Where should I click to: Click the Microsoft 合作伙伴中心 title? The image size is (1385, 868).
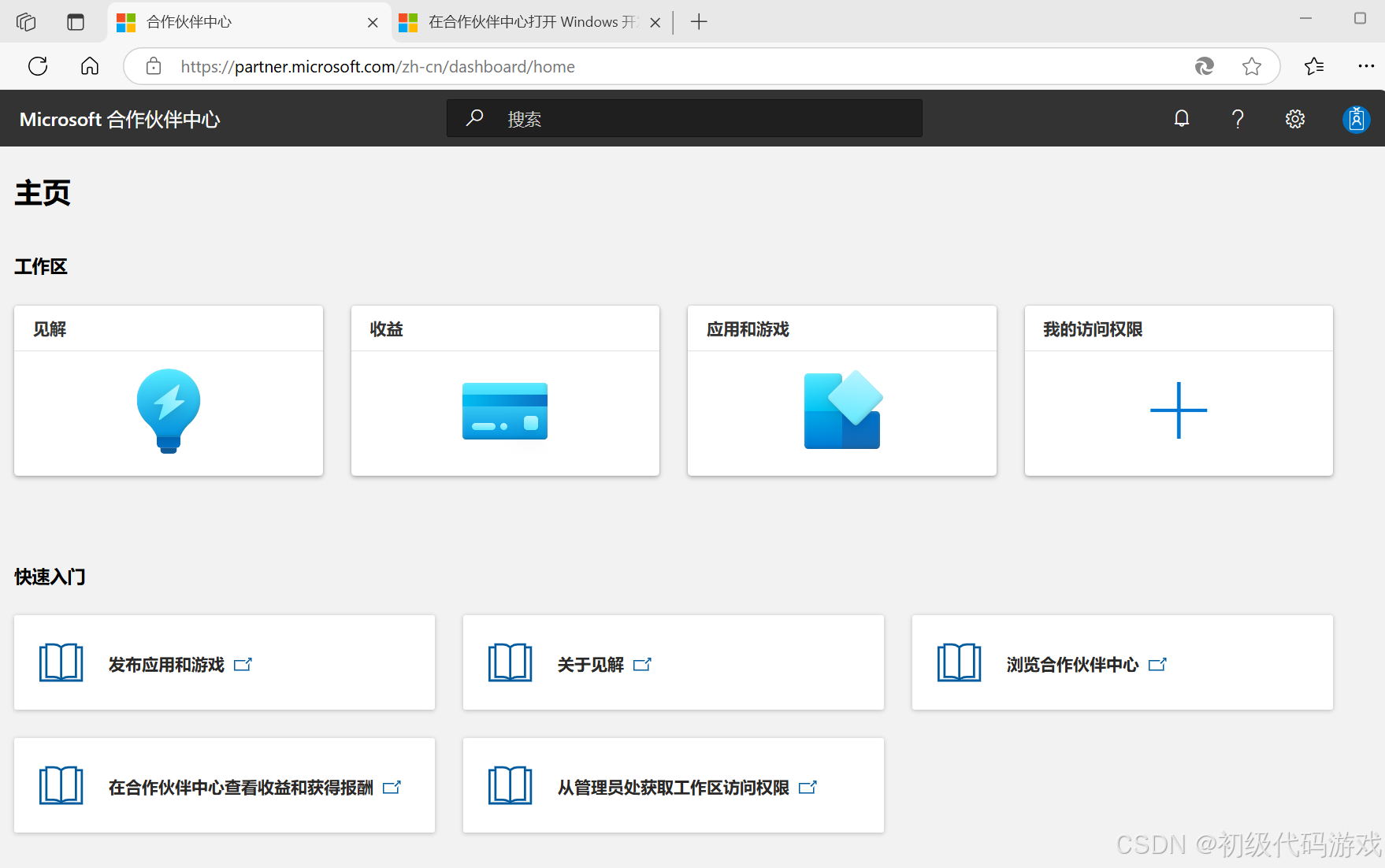tap(120, 120)
